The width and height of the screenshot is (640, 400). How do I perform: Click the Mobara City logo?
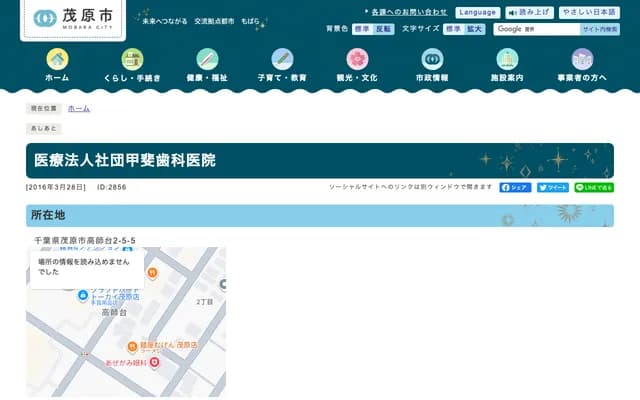pyautogui.click(x=74, y=19)
